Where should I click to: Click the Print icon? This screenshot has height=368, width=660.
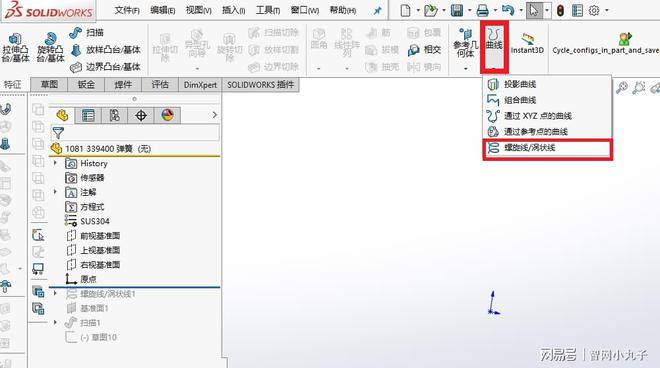(x=482, y=10)
